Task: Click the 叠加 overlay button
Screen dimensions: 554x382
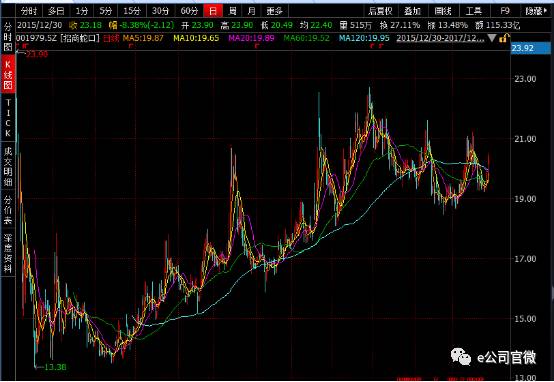Action: [x=412, y=11]
